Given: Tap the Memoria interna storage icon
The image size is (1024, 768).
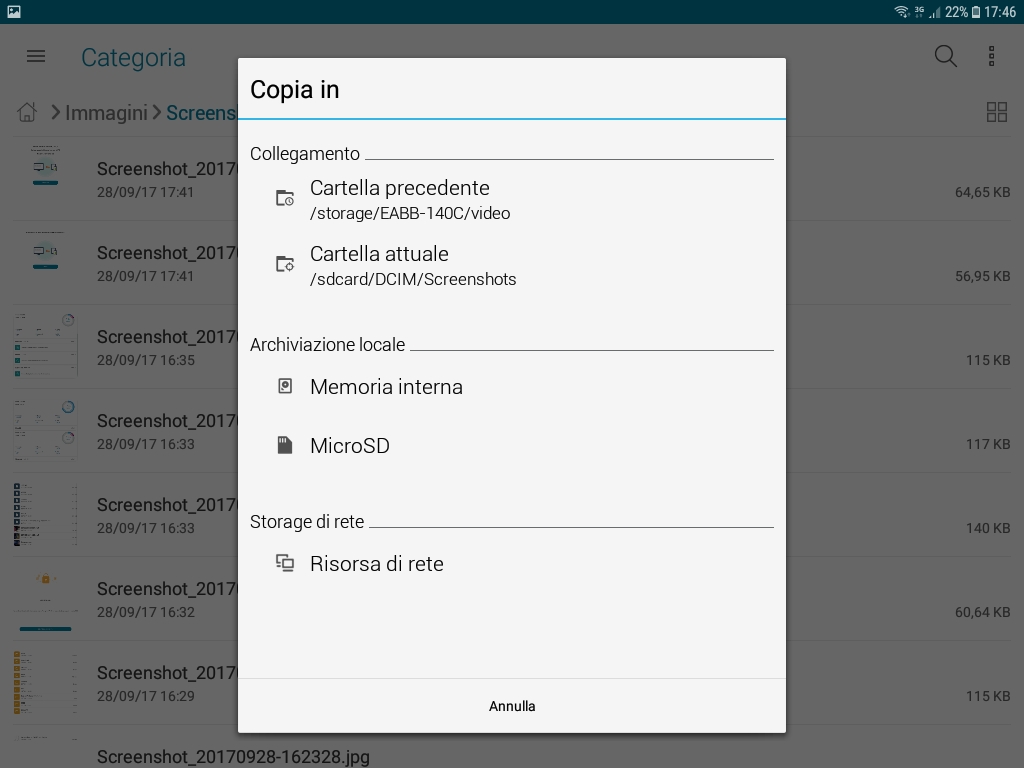Looking at the screenshot, I should tap(285, 386).
